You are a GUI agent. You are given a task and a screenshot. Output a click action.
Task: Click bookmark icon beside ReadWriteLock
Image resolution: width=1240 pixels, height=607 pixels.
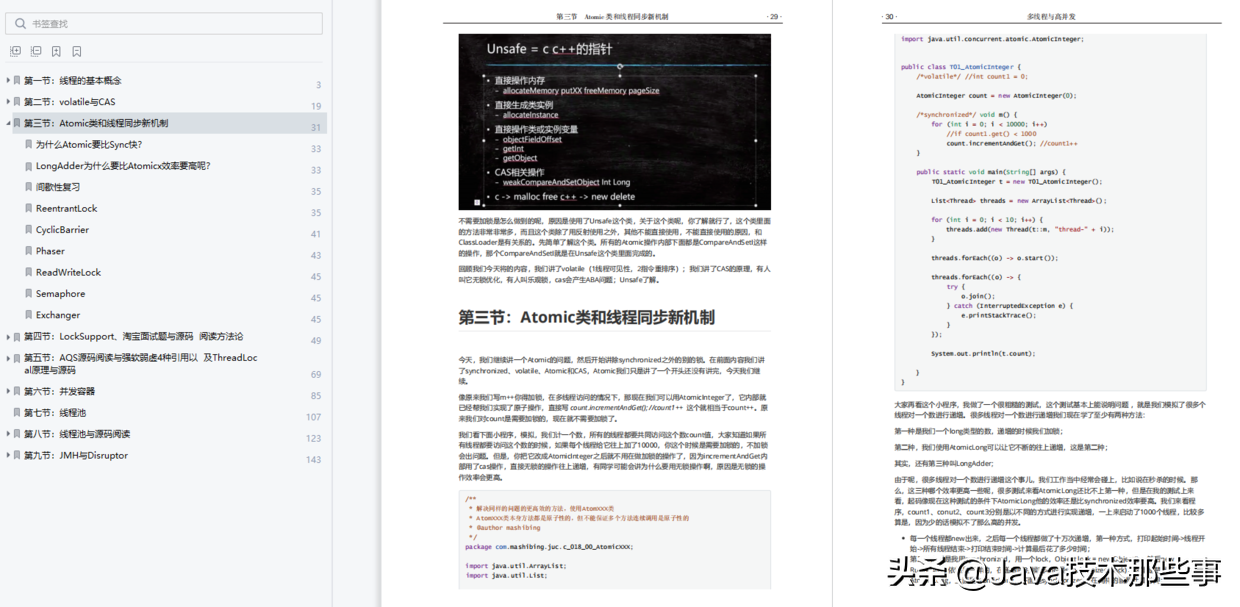coord(28,273)
